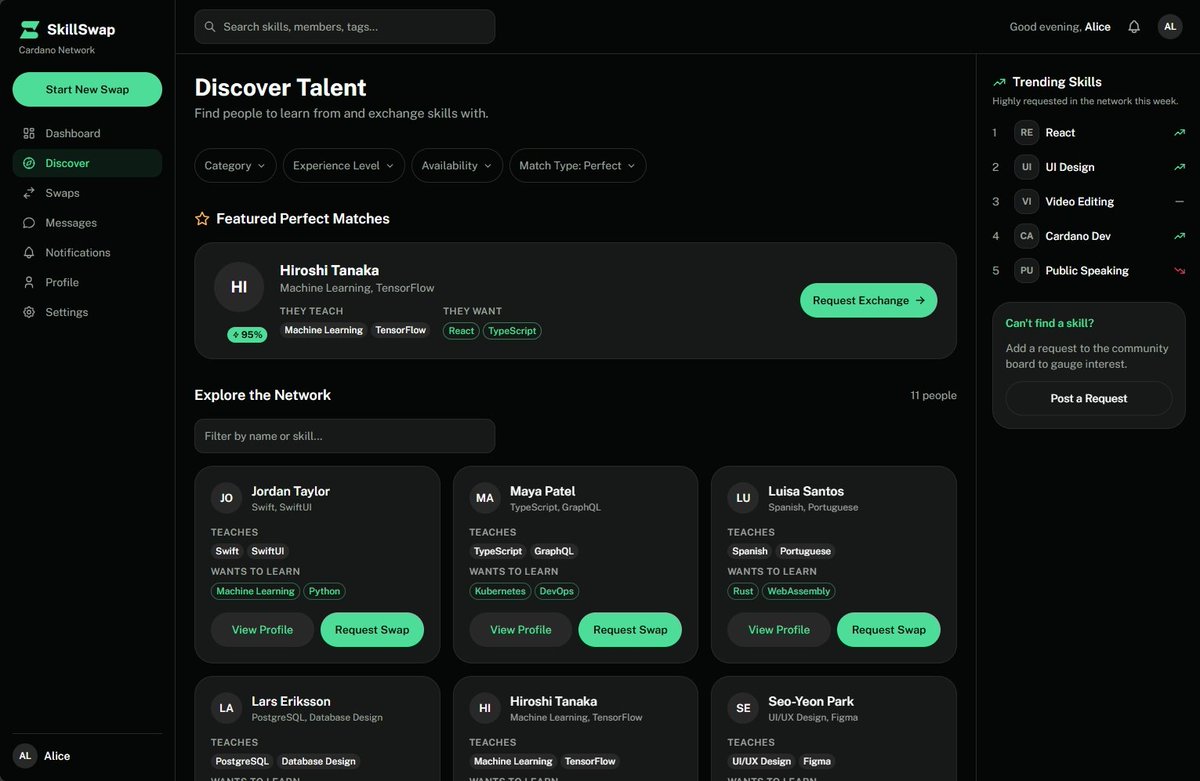Click the Messages bubble icon in sidebar
The height and width of the screenshot is (781, 1200).
29,223
